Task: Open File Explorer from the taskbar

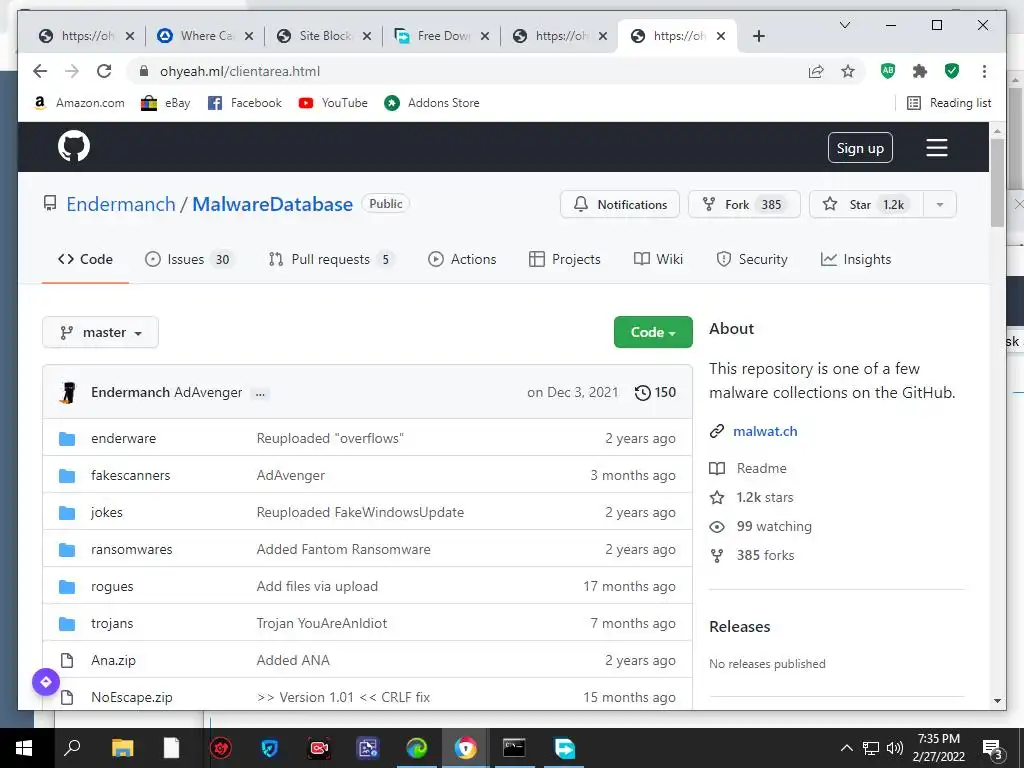Action: click(122, 748)
